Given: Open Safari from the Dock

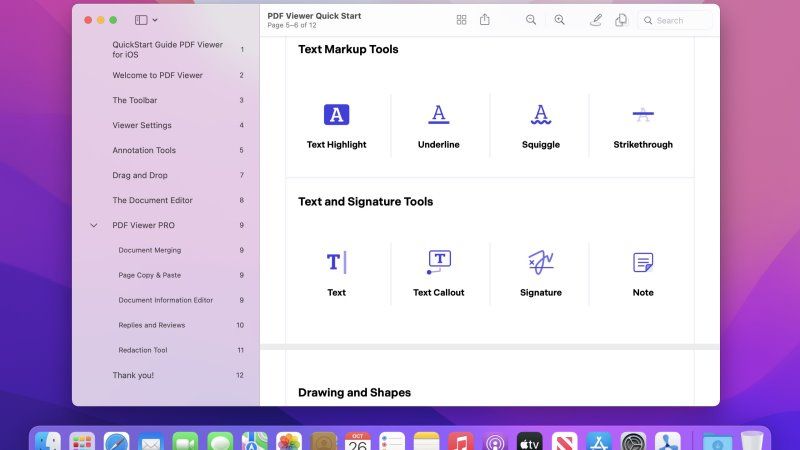Looking at the screenshot, I should [x=116, y=442].
